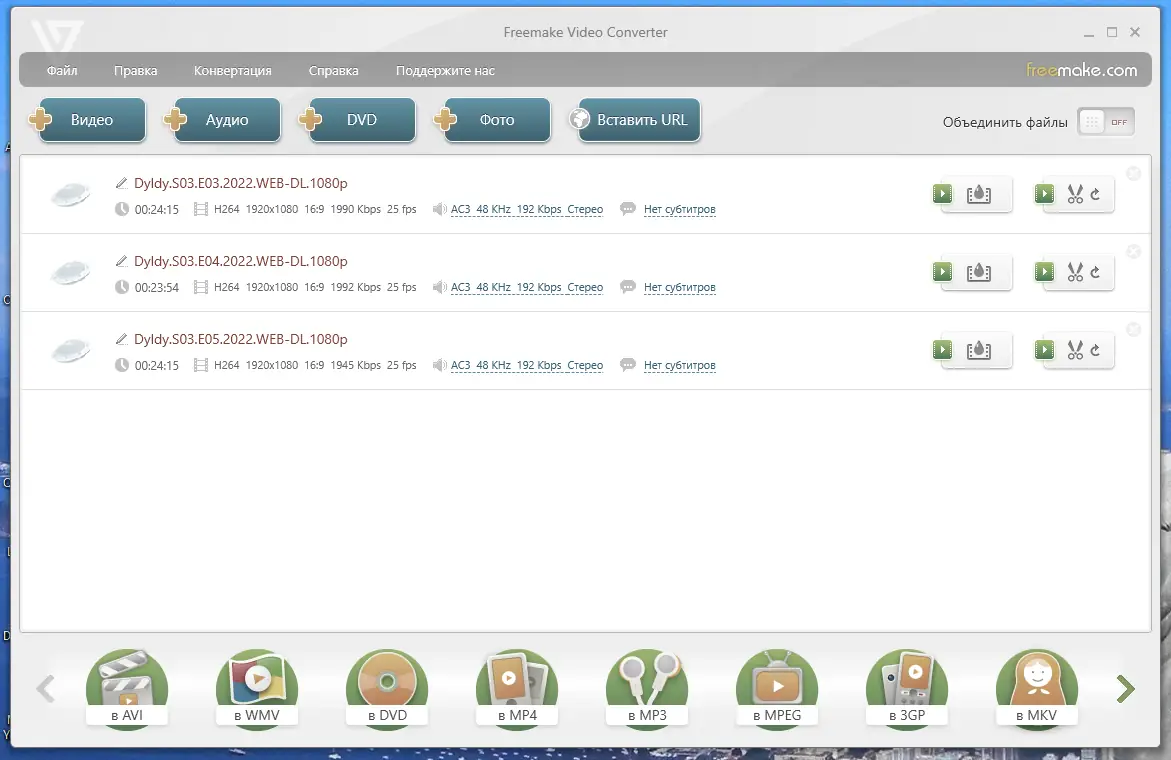The width and height of the screenshot is (1171, 760).
Task: Open the Файл menu
Action: coord(62,70)
